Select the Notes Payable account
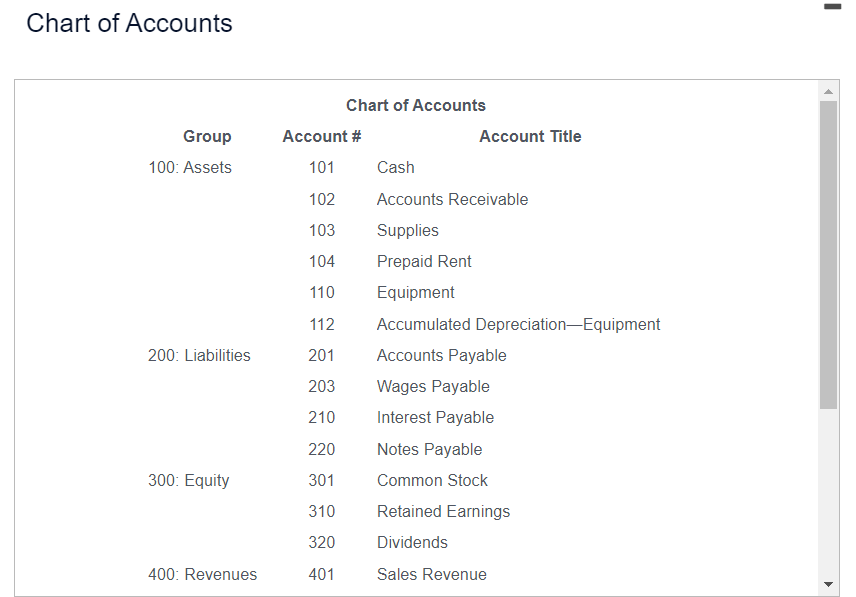This screenshot has width=856, height=597. (x=429, y=449)
